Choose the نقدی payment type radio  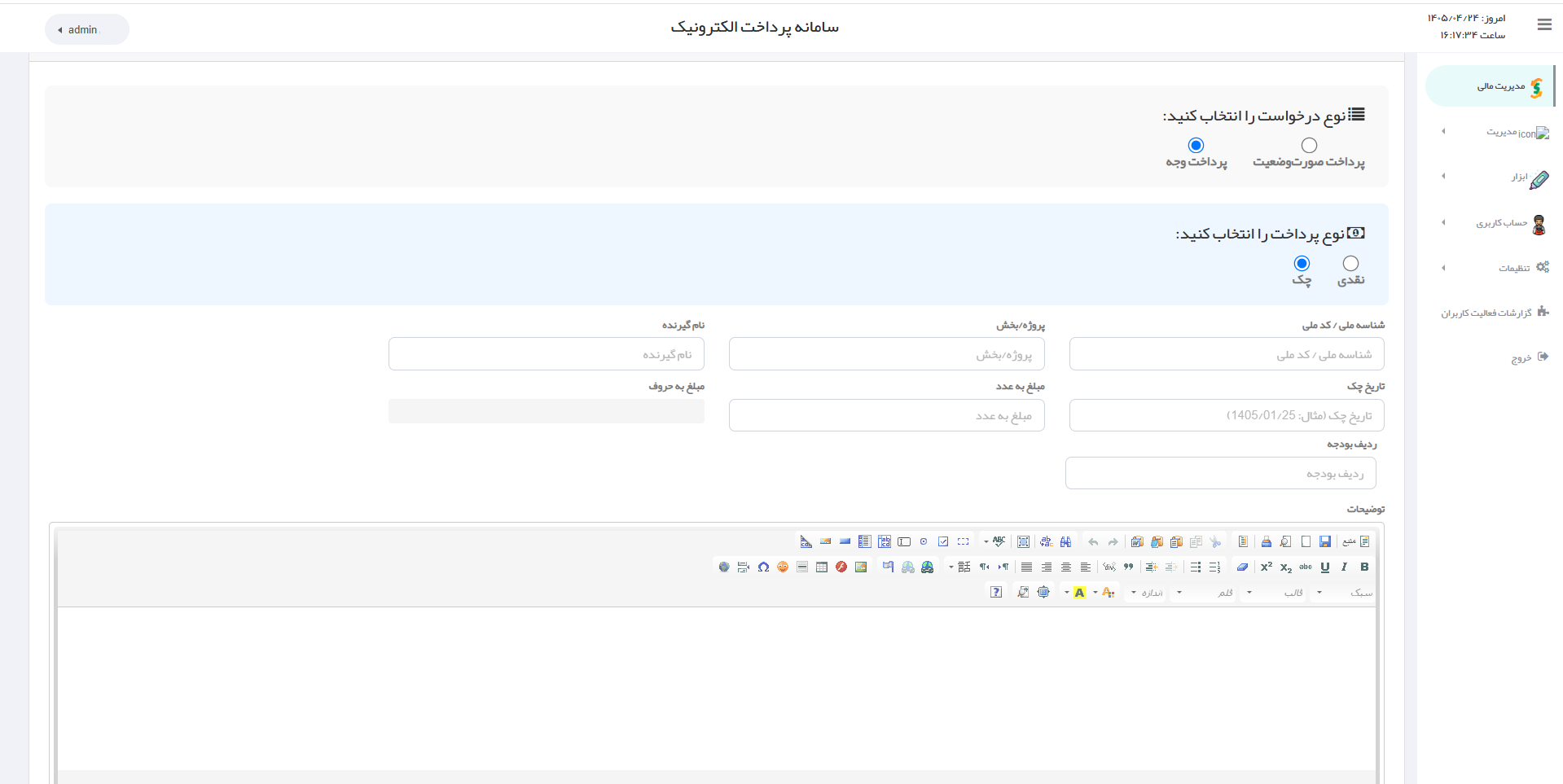[1350, 264]
